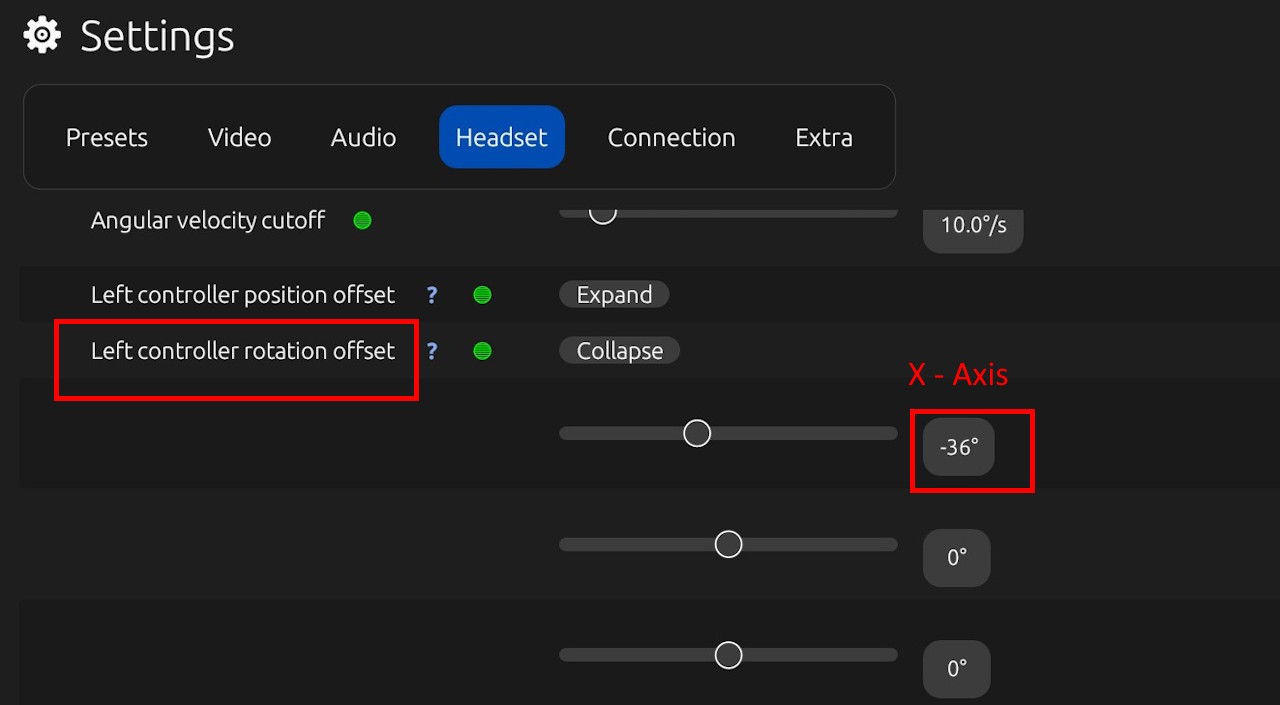Open help for Left controller position offset
This screenshot has width=1280, height=705.
[432, 295]
